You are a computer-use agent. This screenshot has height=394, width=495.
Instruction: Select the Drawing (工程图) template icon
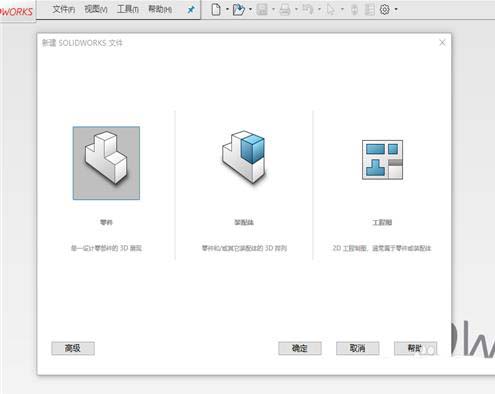click(382, 160)
